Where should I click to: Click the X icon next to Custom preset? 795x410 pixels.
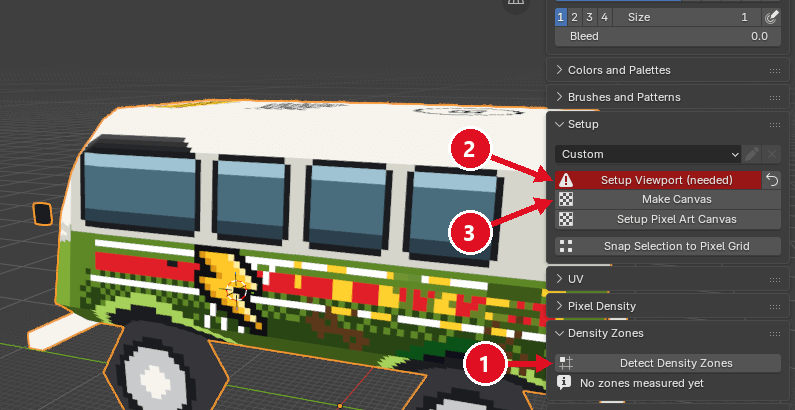[771, 154]
